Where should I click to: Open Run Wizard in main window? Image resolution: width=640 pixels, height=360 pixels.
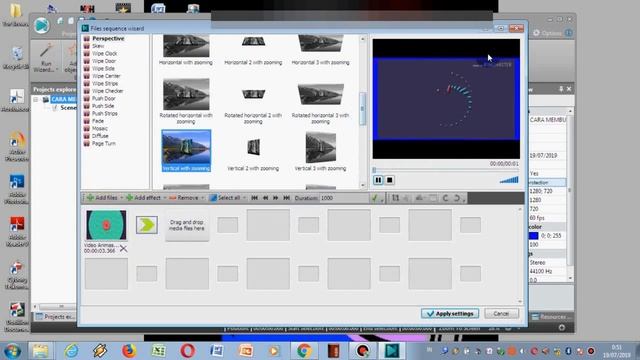[46, 58]
